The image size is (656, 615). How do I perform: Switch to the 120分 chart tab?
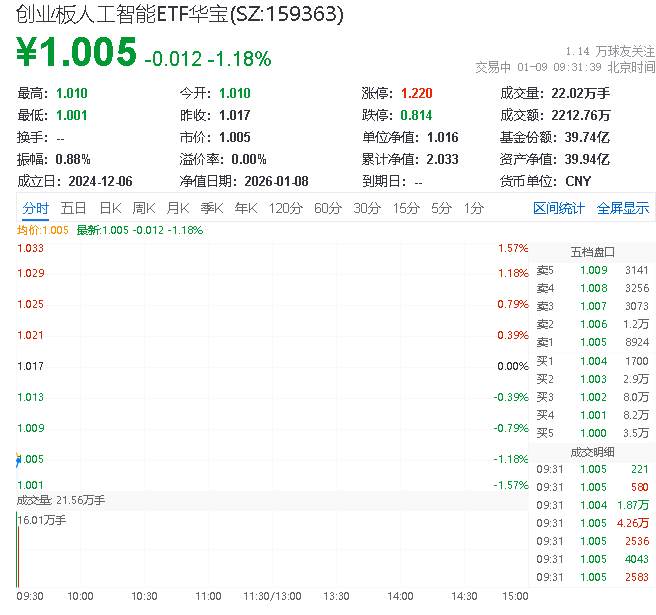click(x=285, y=208)
